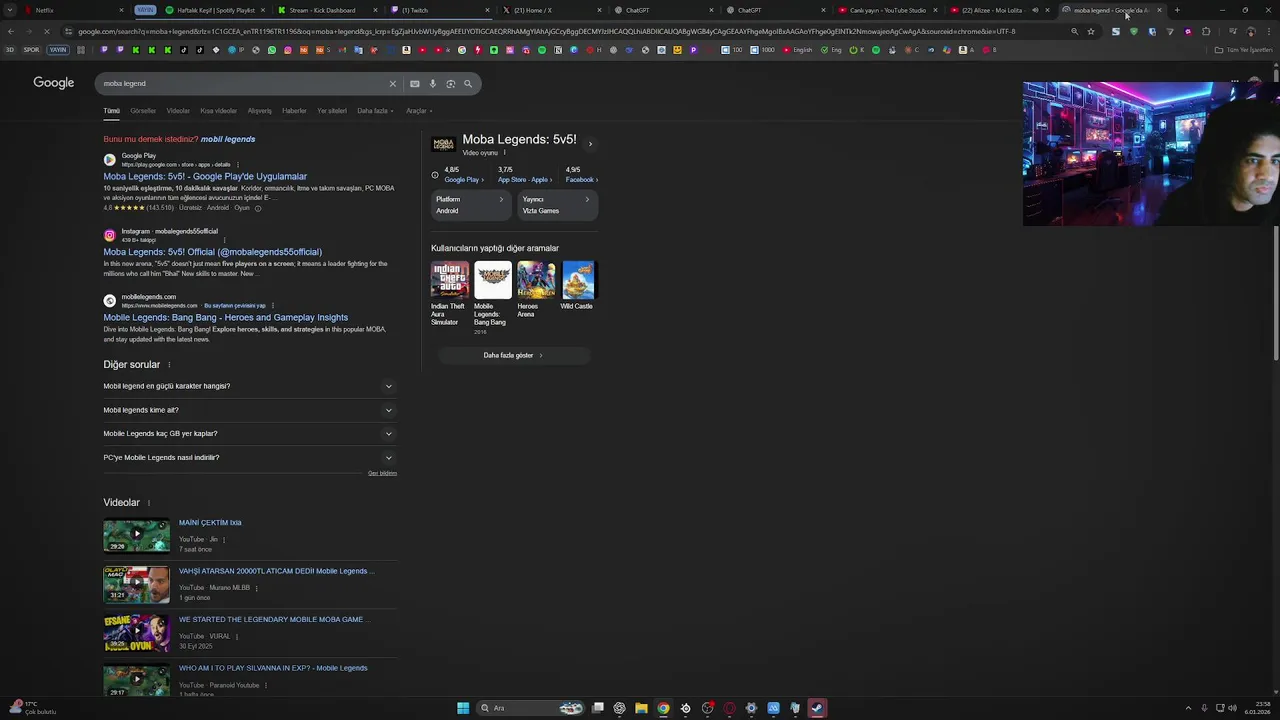1280x720 pixels.
Task: Switch to the Kısa videolar tab
Action: [x=219, y=111]
